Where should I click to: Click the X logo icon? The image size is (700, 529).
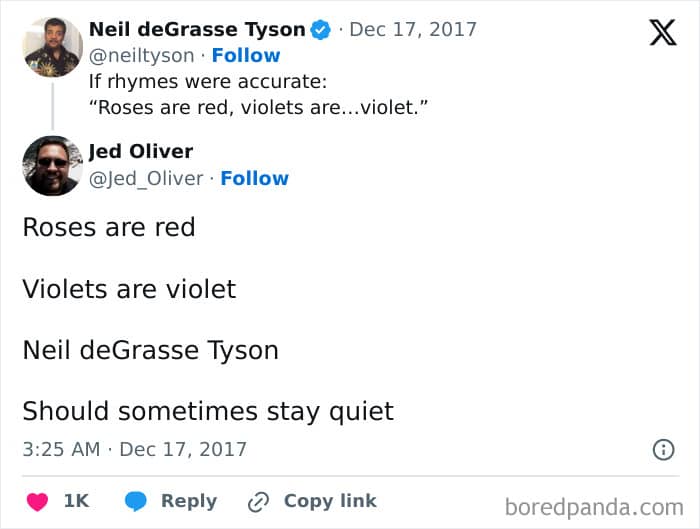pos(663,33)
